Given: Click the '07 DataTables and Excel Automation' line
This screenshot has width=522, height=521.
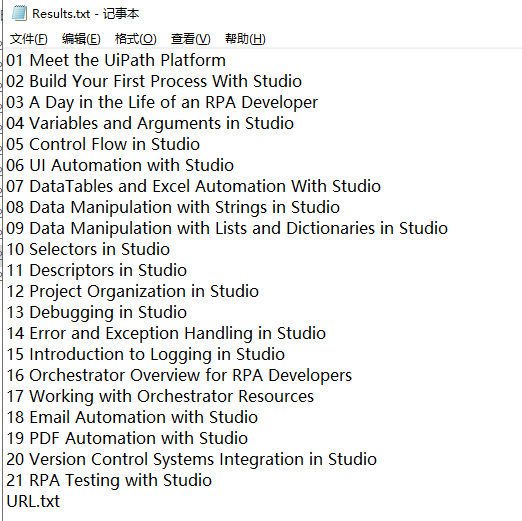Looking at the screenshot, I should tap(193, 186).
